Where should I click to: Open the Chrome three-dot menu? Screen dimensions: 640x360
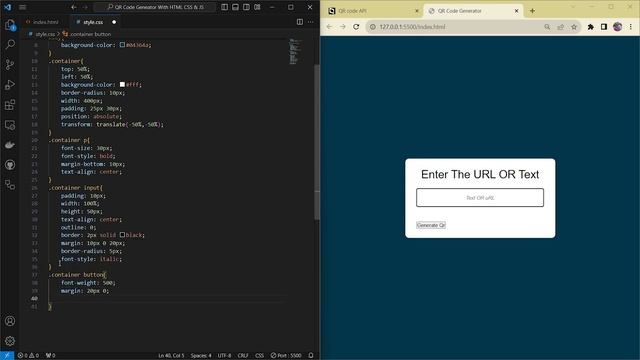[x=631, y=27]
